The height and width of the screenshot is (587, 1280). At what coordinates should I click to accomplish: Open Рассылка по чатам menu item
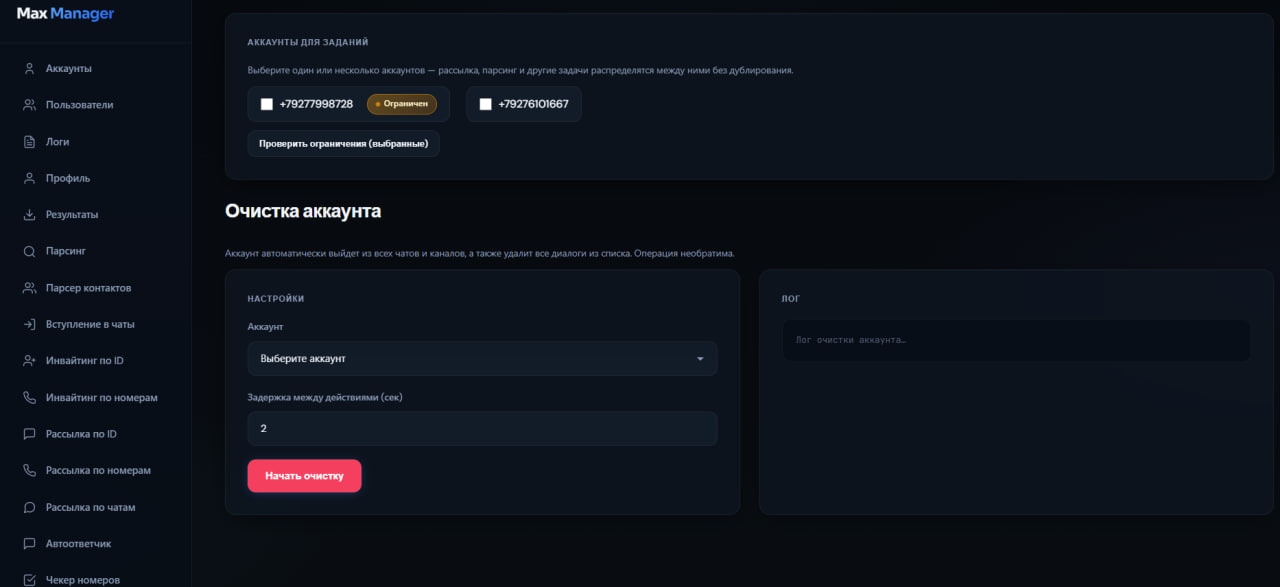[90, 507]
